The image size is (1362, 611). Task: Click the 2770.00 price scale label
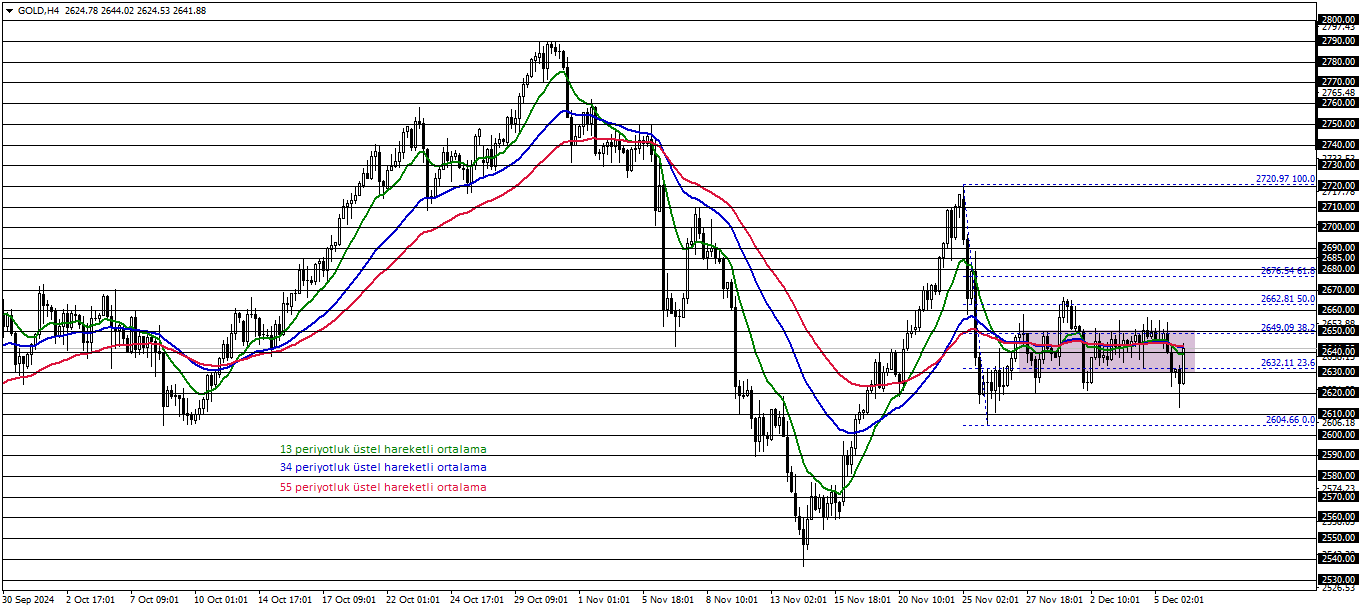click(1338, 82)
